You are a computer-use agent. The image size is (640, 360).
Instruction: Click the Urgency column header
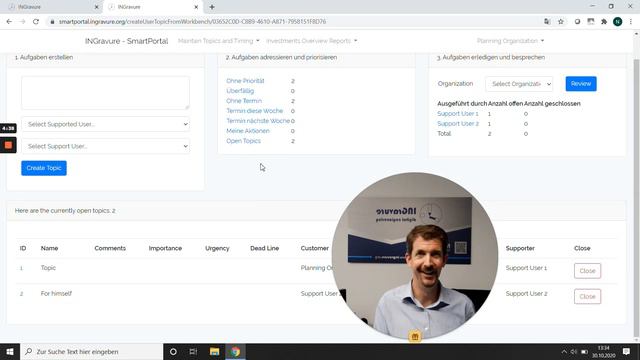217,248
